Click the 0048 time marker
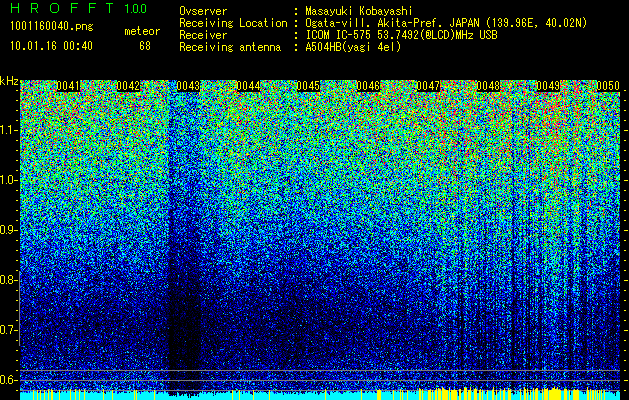Image resolution: width=629 pixels, height=400 pixels. [488, 86]
